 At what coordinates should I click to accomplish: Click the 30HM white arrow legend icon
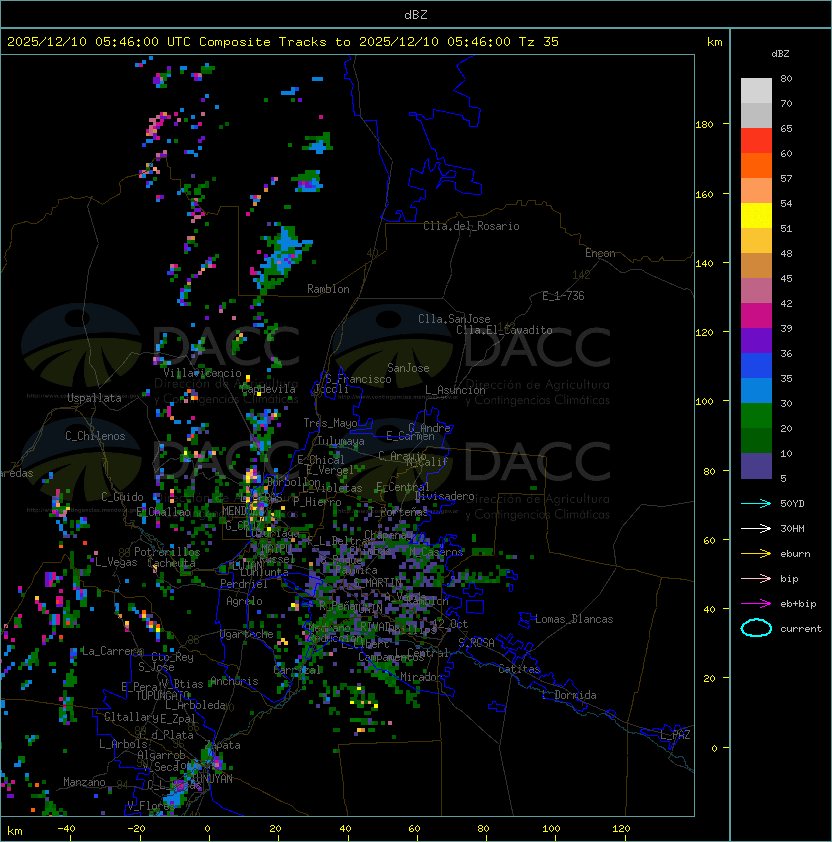(x=756, y=528)
